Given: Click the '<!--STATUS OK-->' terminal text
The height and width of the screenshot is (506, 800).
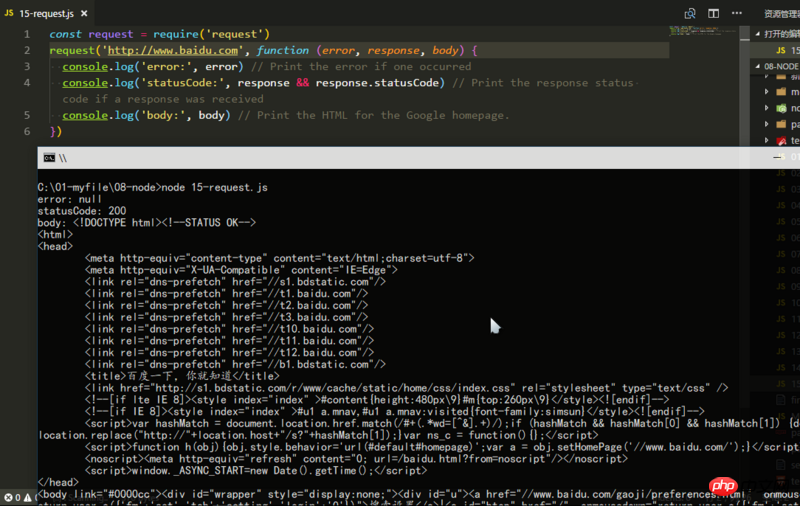Looking at the screenshot, I should (208, 222).
